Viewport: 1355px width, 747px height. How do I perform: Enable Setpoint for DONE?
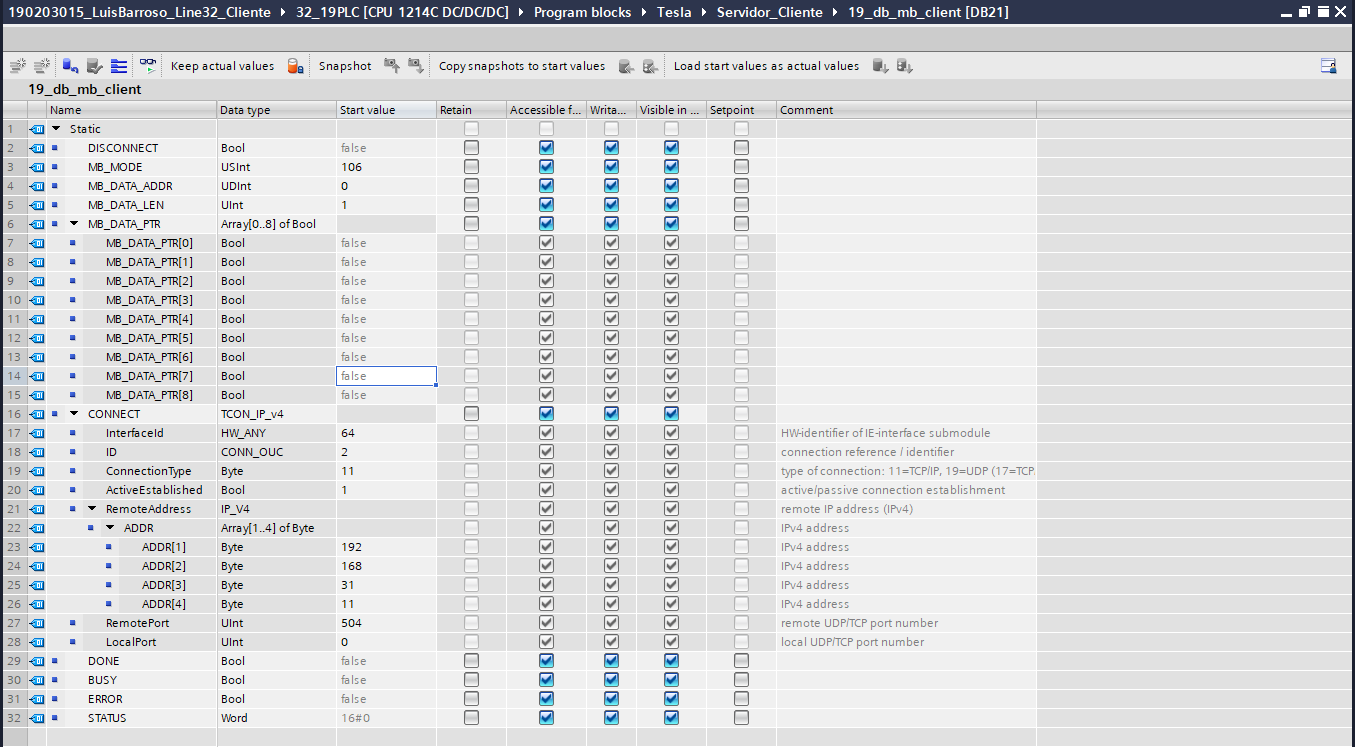click(x=741, y=661)
